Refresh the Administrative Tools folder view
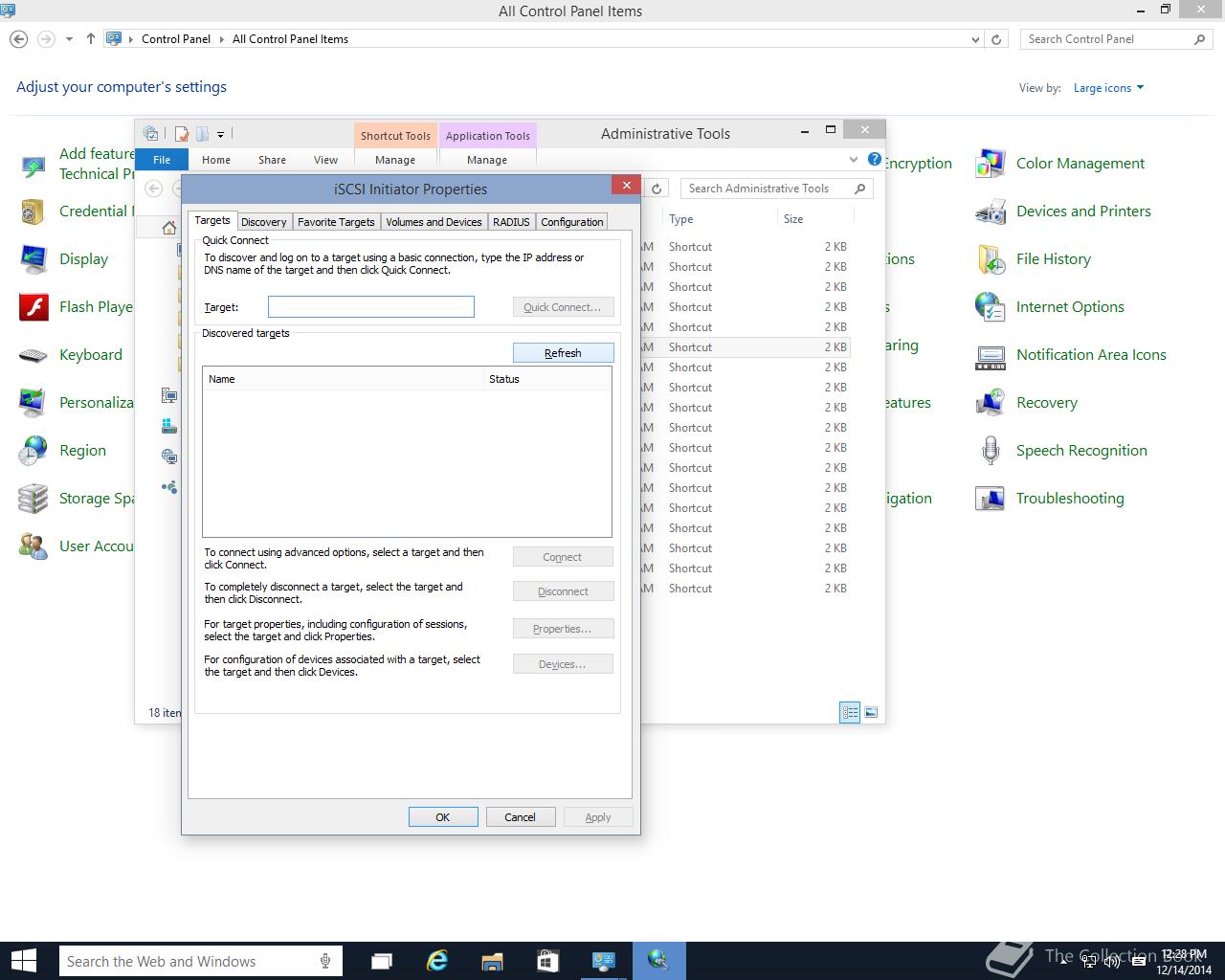1225x980 pixels. (x=657, y=189)
